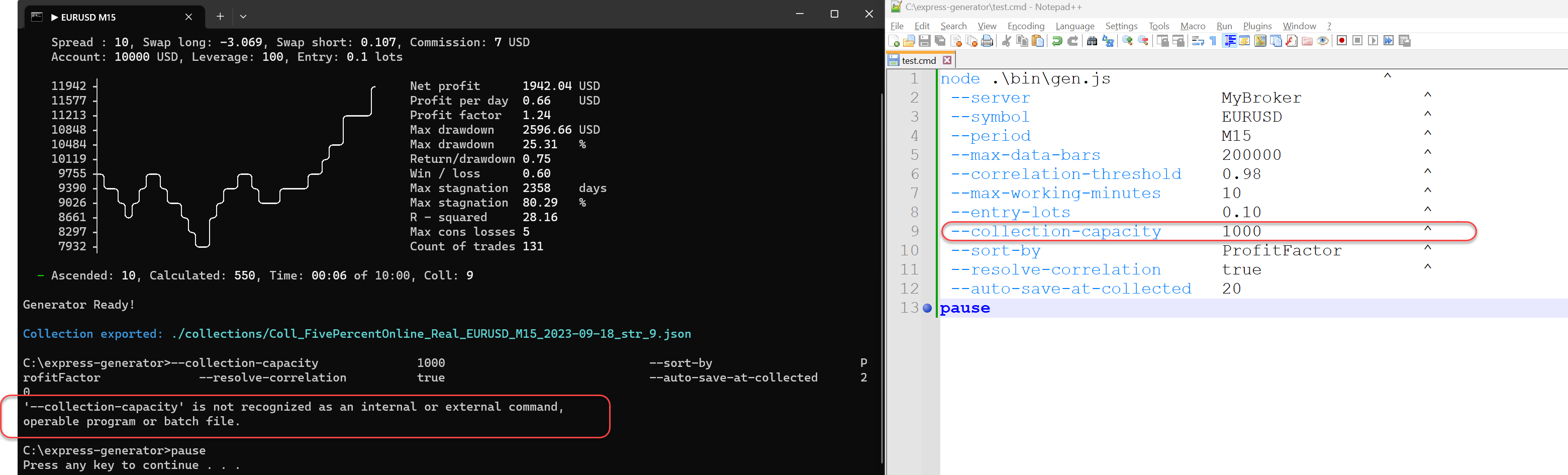Screen dimensions: 1568x475
Task: Click 'Generator Ready!' text in terminal
Action: [x=79, y=305]
